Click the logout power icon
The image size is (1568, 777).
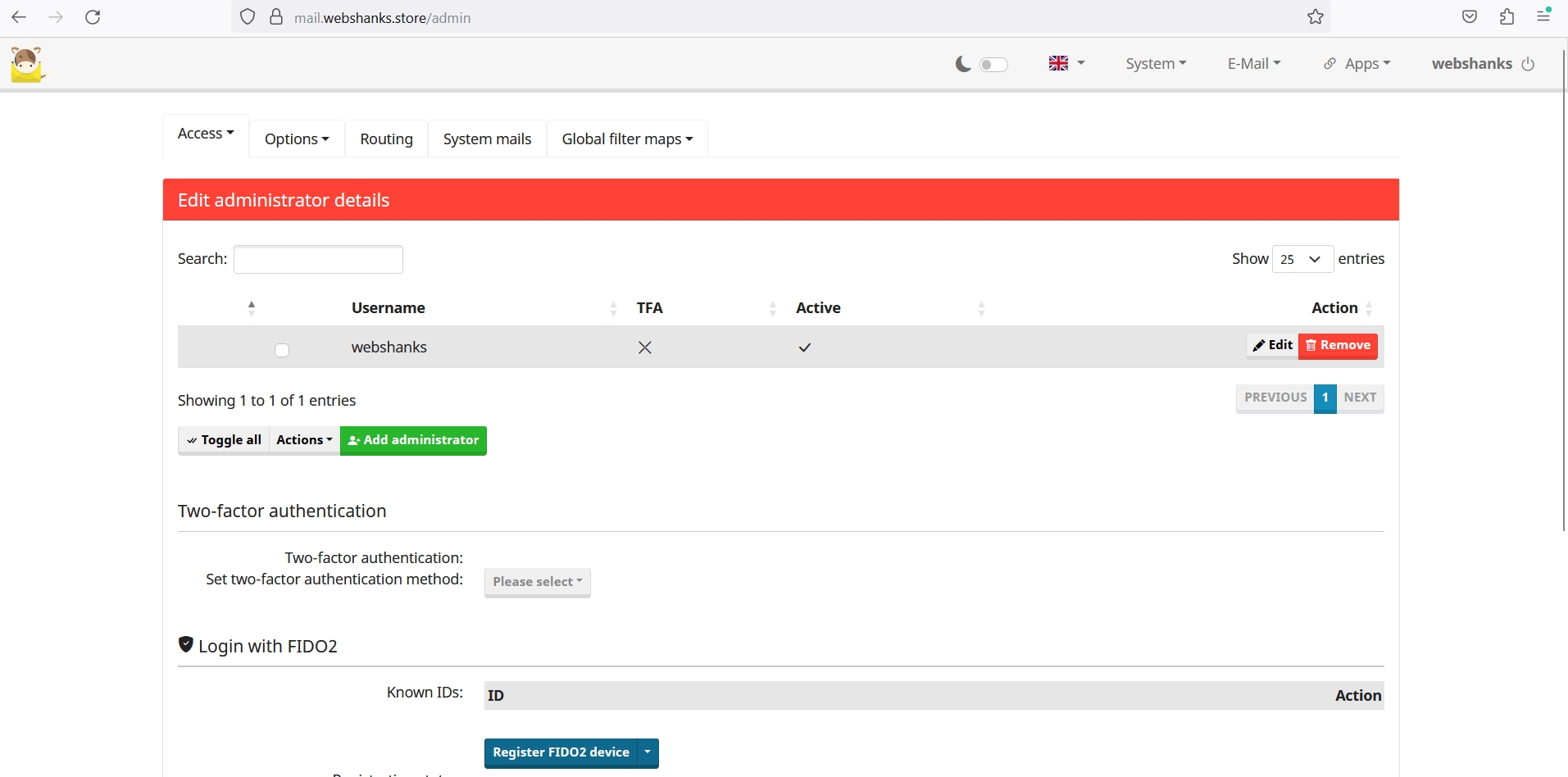[1528, 64]
